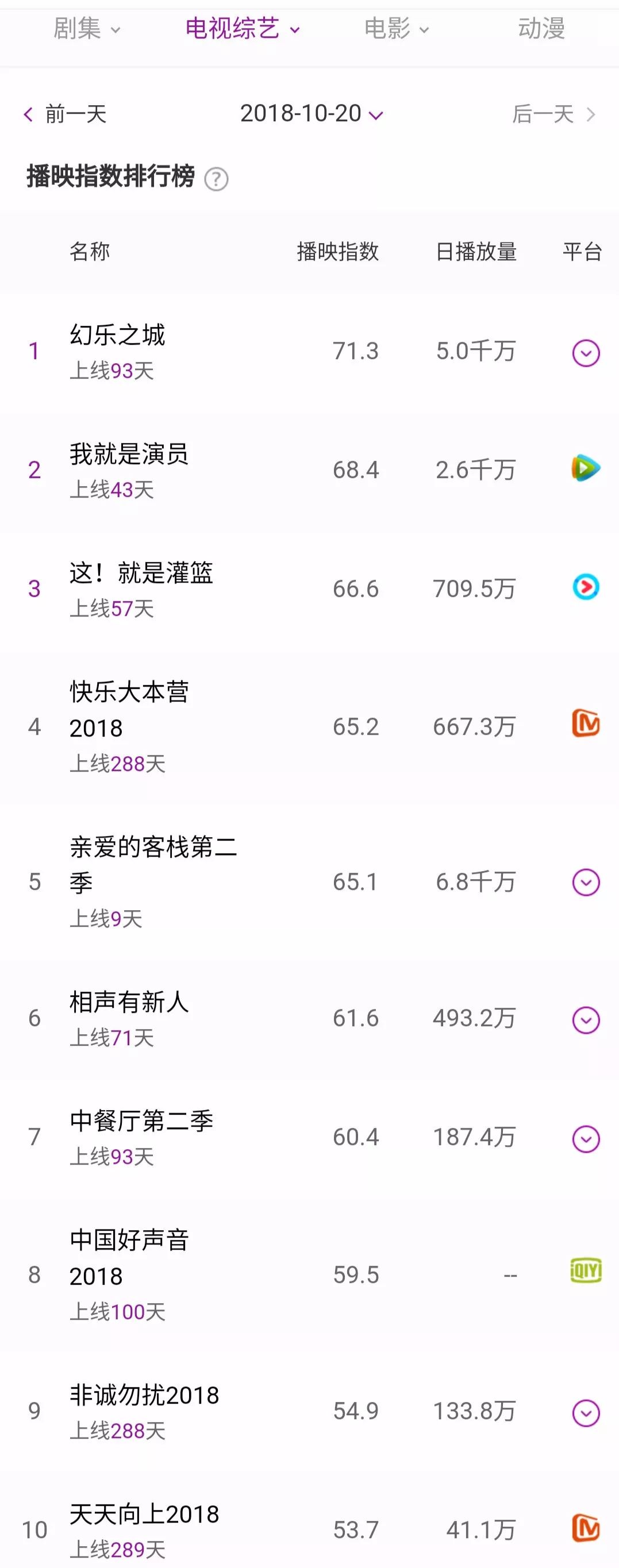Screen dimensions: 619x1568
Task: Tap iQIYI icon for 中国好声音2018
Action: point(586,1270)
